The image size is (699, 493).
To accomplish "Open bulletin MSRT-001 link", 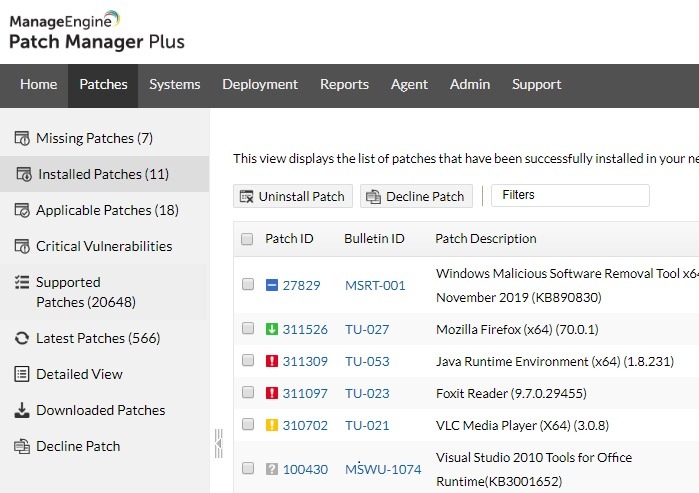I will pos(375,285).
